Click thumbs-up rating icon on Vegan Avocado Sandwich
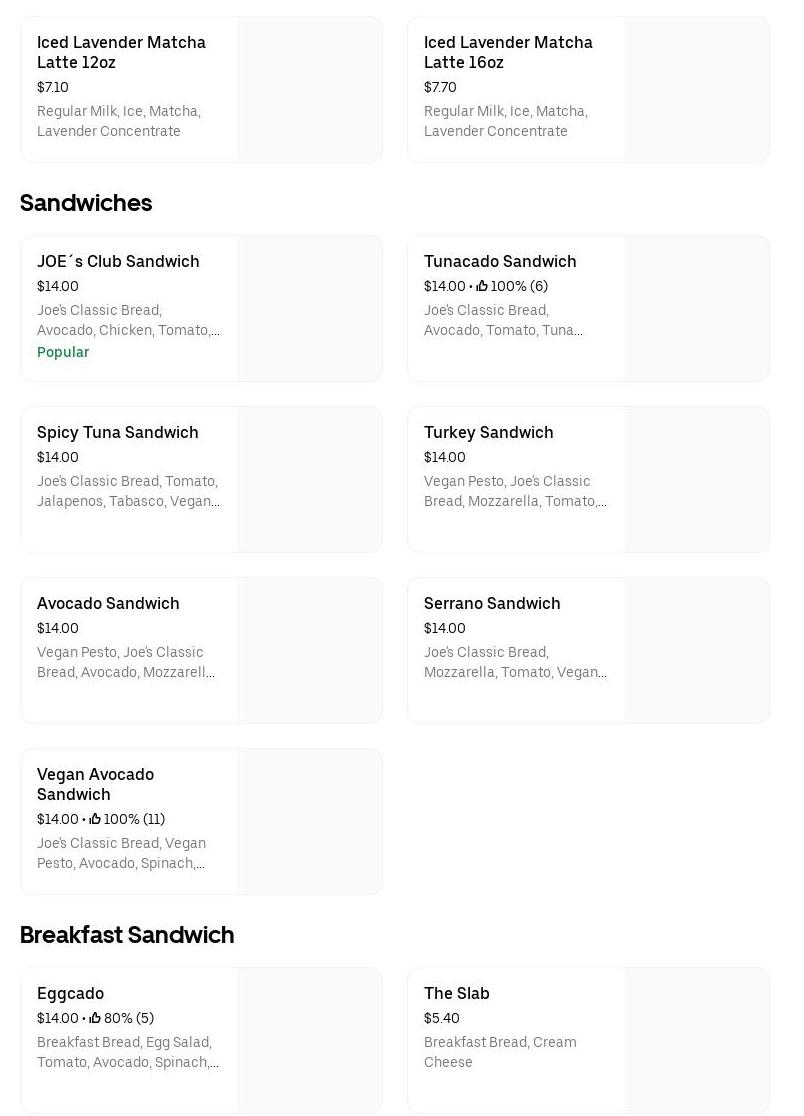Image resolution: width=804 pixels, height=1116 pixels. pos(95,819)
